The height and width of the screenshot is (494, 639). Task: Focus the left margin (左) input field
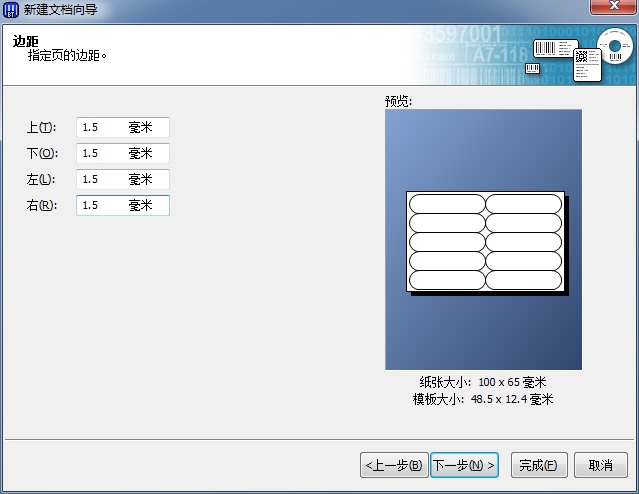pyautogui.click(x=122, y=180)
